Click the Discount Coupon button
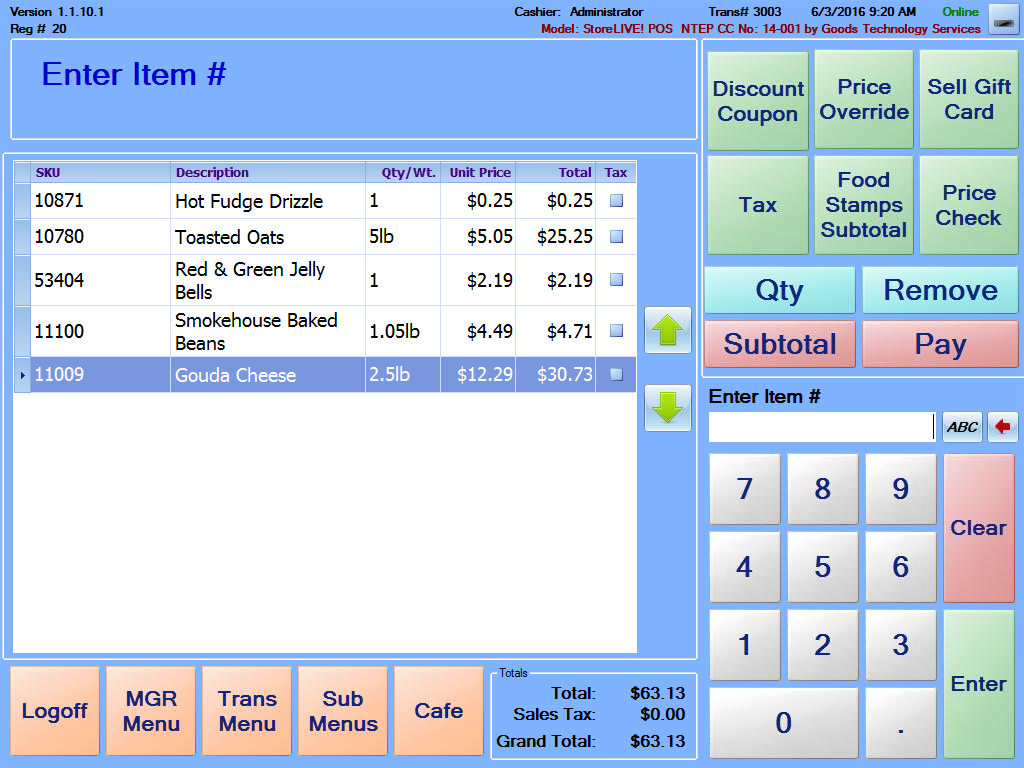Screen dimensions: 1024x768 click(757, 101)
